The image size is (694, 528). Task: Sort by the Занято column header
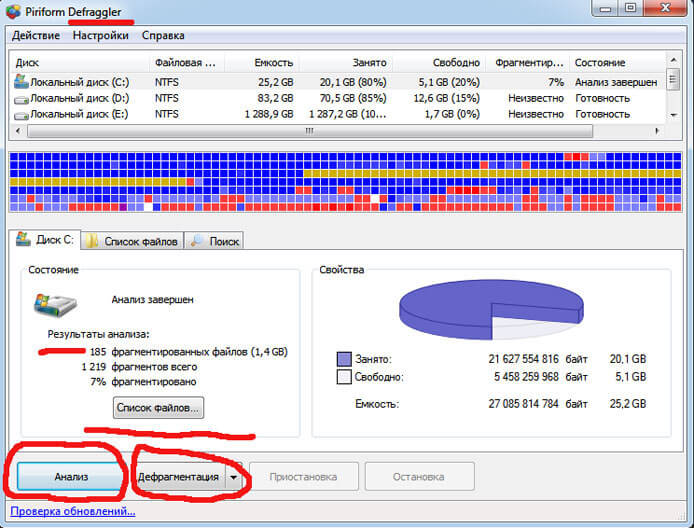click(x=346, y=63)
